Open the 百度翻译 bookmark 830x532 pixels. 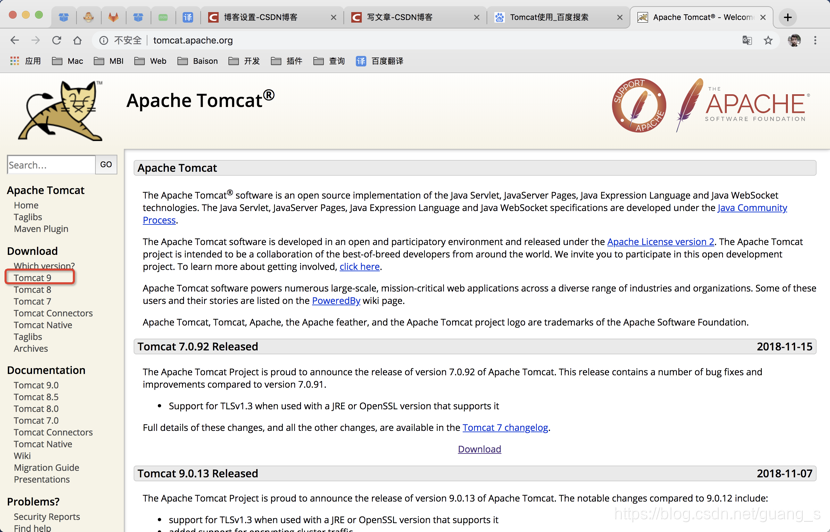pos(380,61)
